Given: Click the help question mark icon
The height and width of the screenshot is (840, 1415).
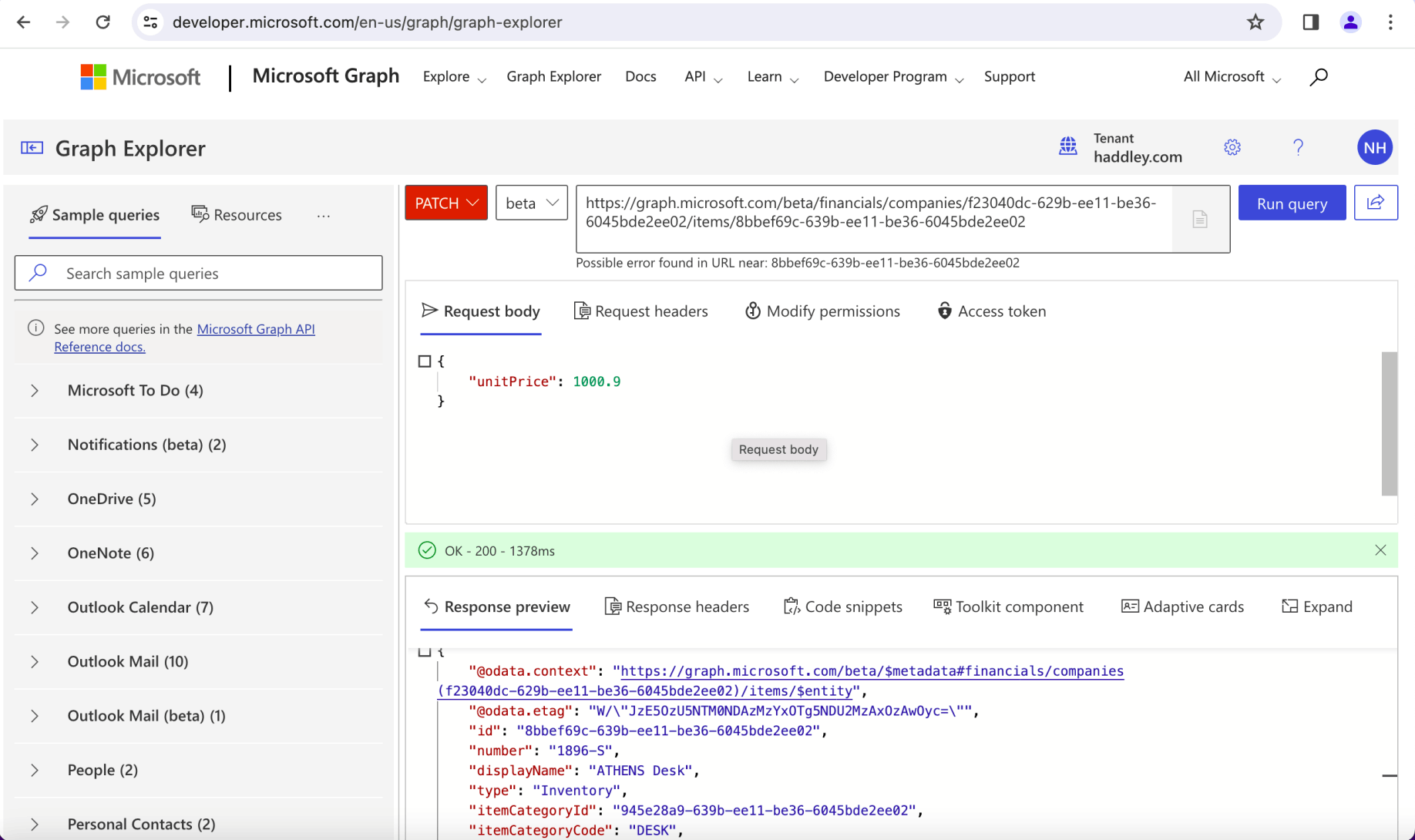Looking at the screenshot, I should (1298, 147).
